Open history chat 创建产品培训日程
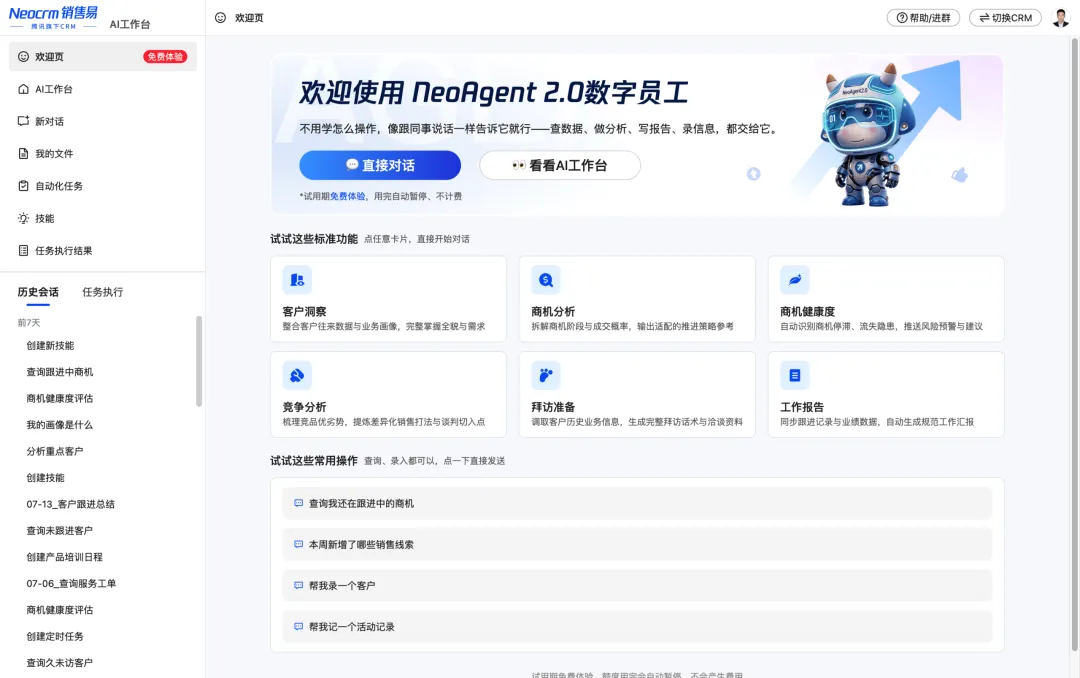Image resolution: width=1080 pixels, height=678 pixels. click(x=64, y=557)
